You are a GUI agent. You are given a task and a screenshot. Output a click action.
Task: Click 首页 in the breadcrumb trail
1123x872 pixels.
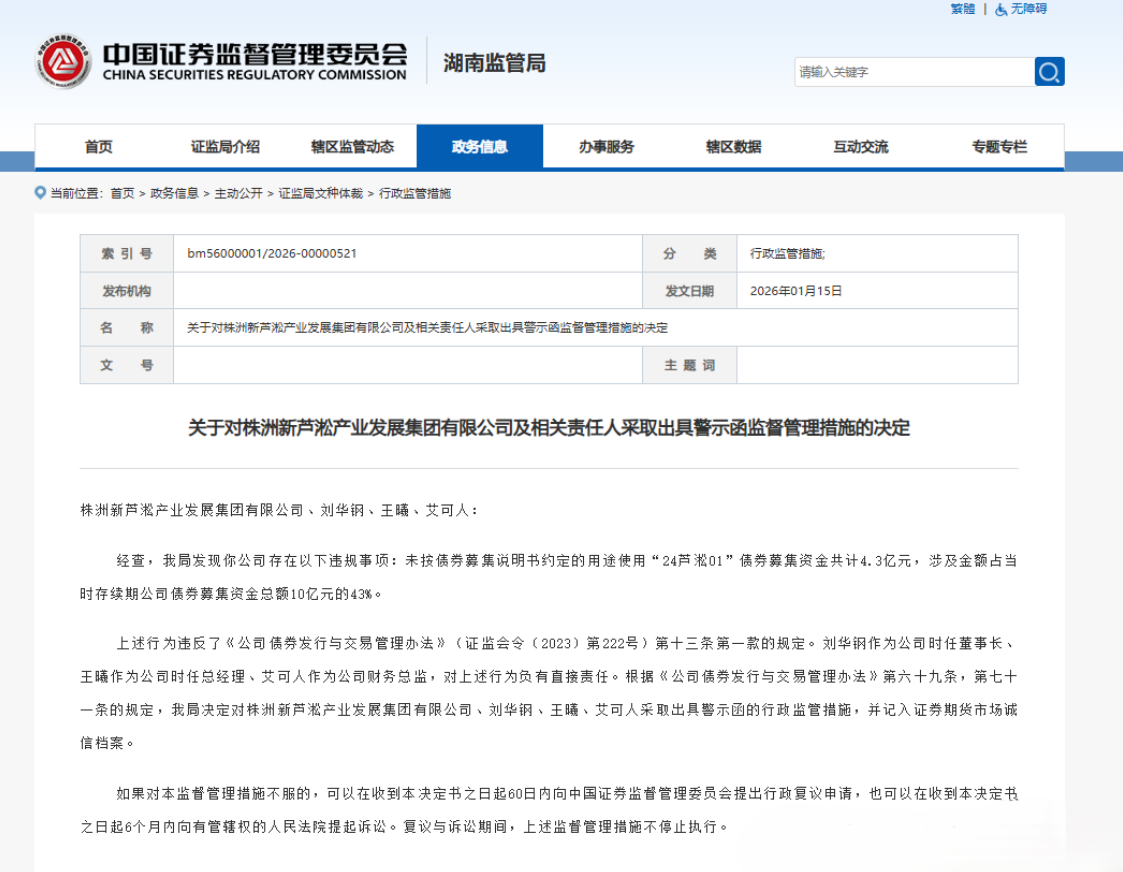tap(122, 194)
